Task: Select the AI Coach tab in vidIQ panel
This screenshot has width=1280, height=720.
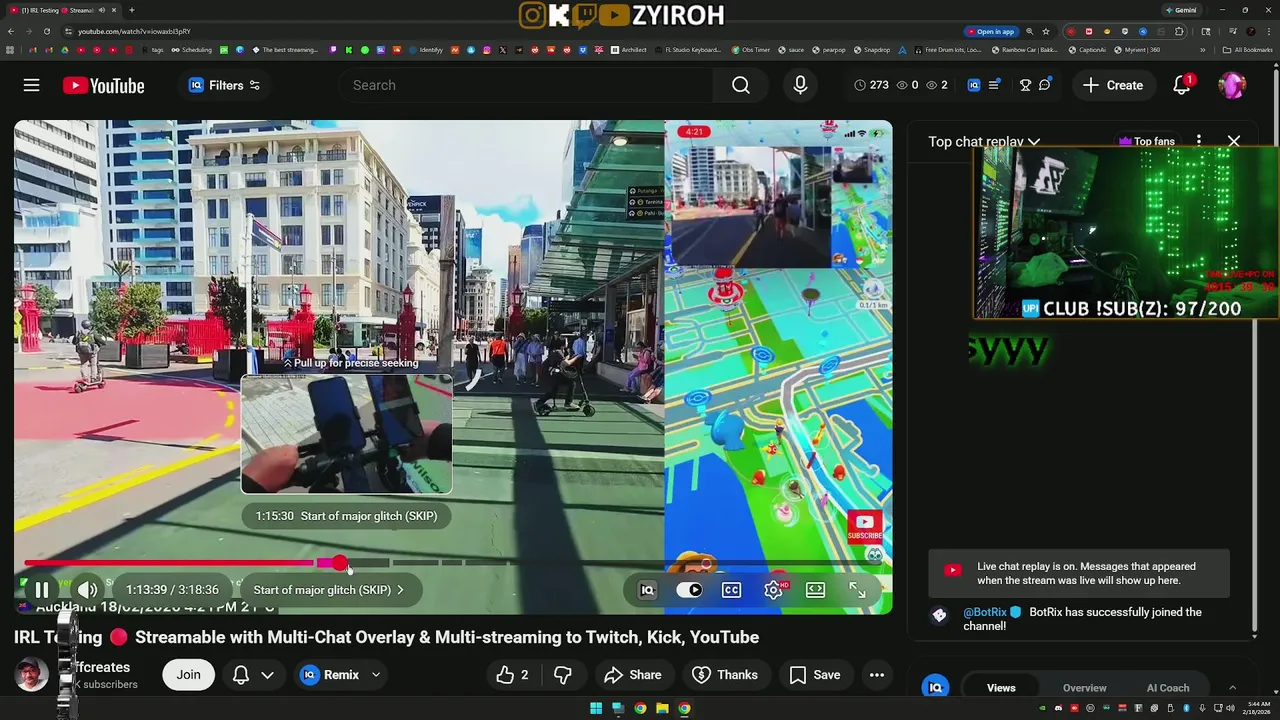Action: pyautogui.click(x=1167, y=688)
